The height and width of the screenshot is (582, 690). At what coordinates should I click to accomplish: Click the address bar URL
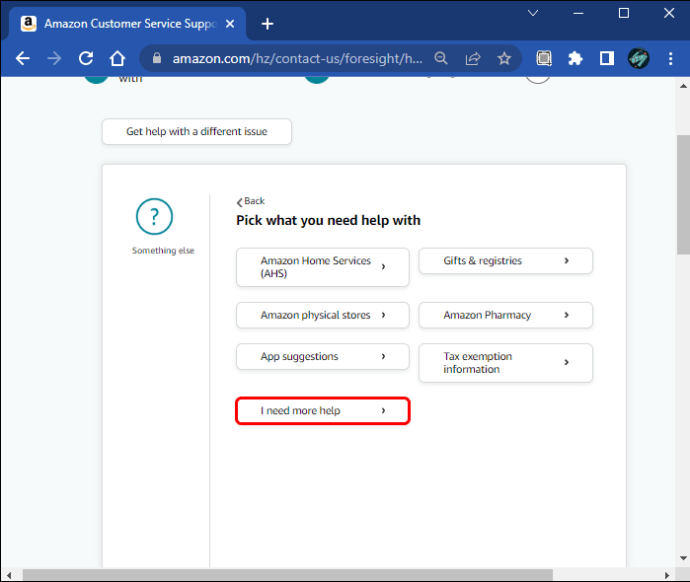[297, 58]
